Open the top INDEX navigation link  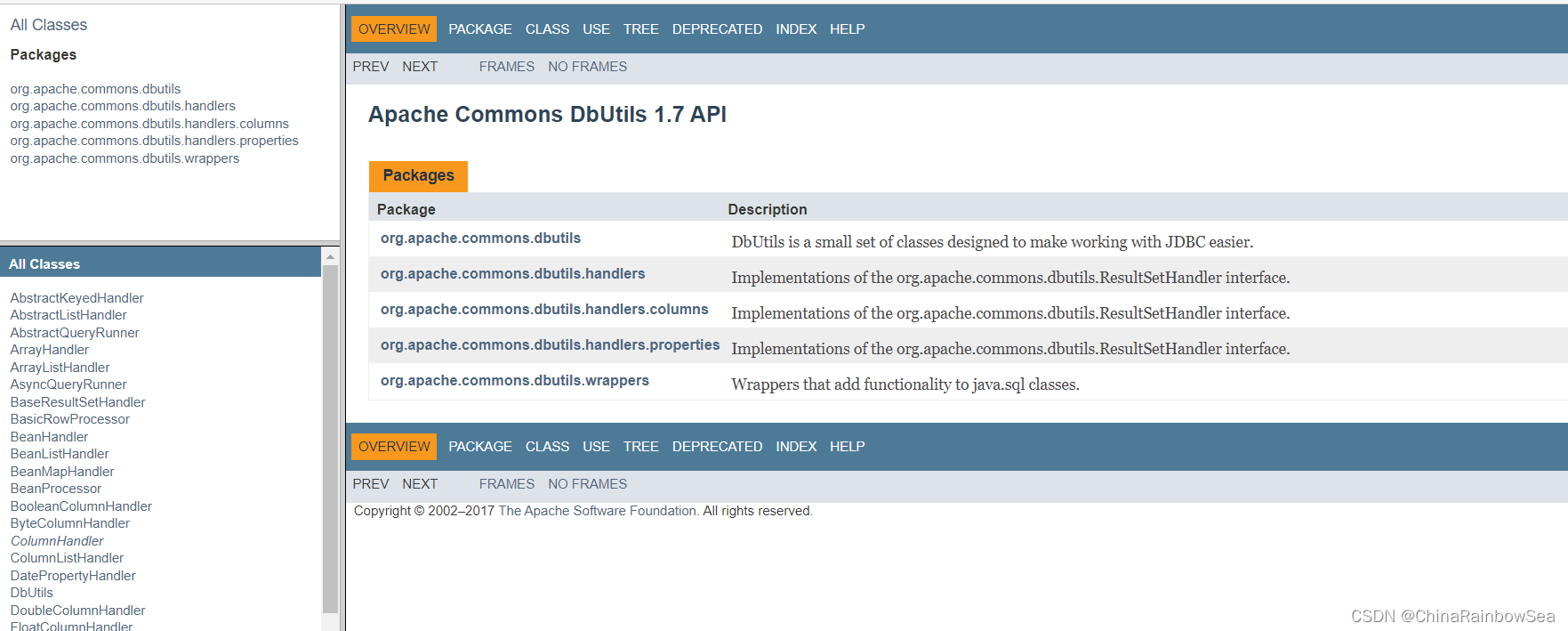click(x=796, y=28)
